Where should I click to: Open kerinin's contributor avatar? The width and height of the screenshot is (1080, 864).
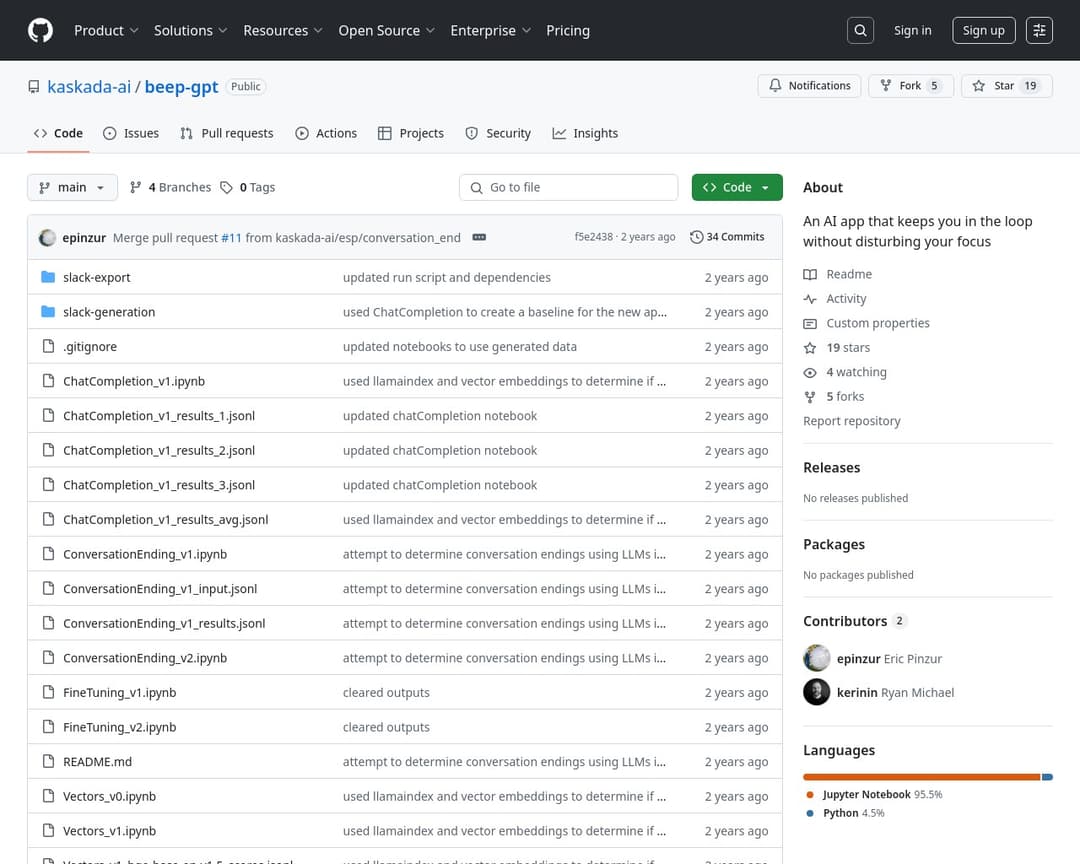[817, 692]
